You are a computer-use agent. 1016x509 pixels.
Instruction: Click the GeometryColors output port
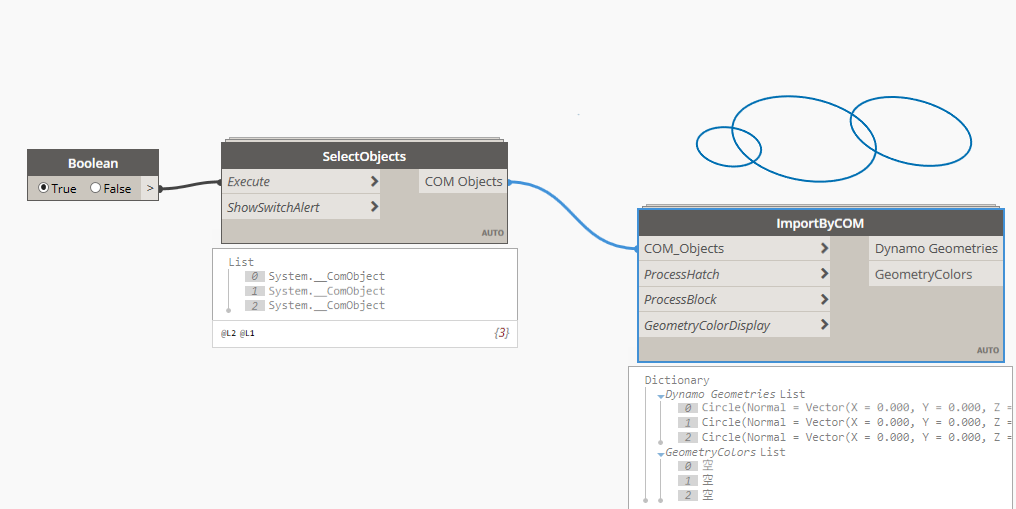click(936, 274)
